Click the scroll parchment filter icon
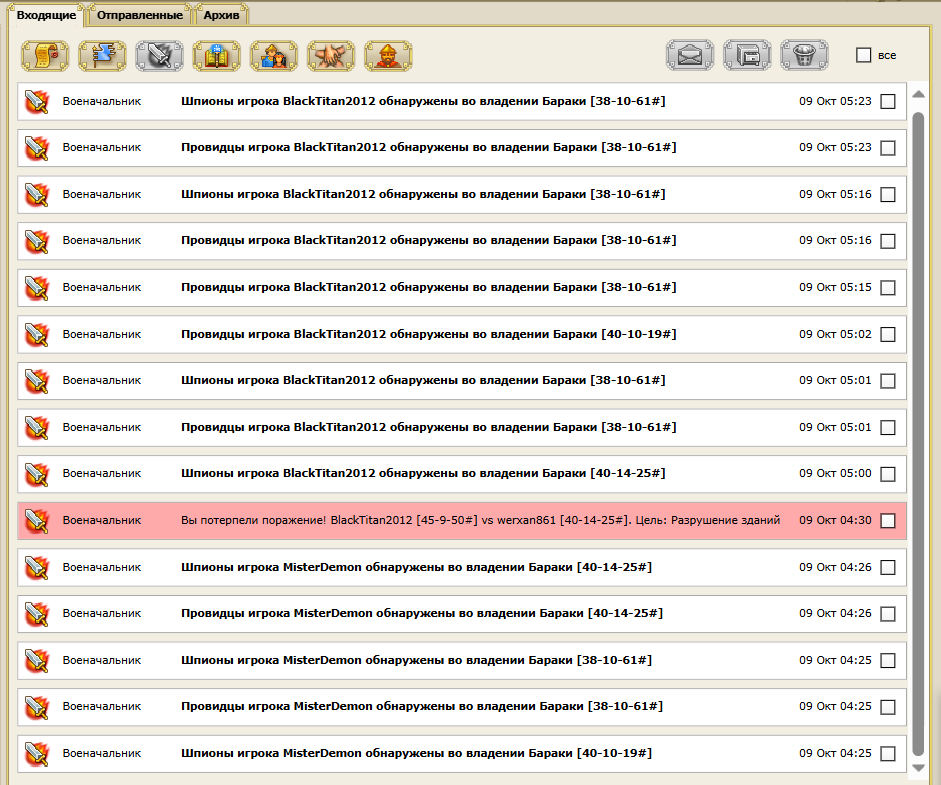The width and height of the screenshot is (941, 785). [45, 55]
